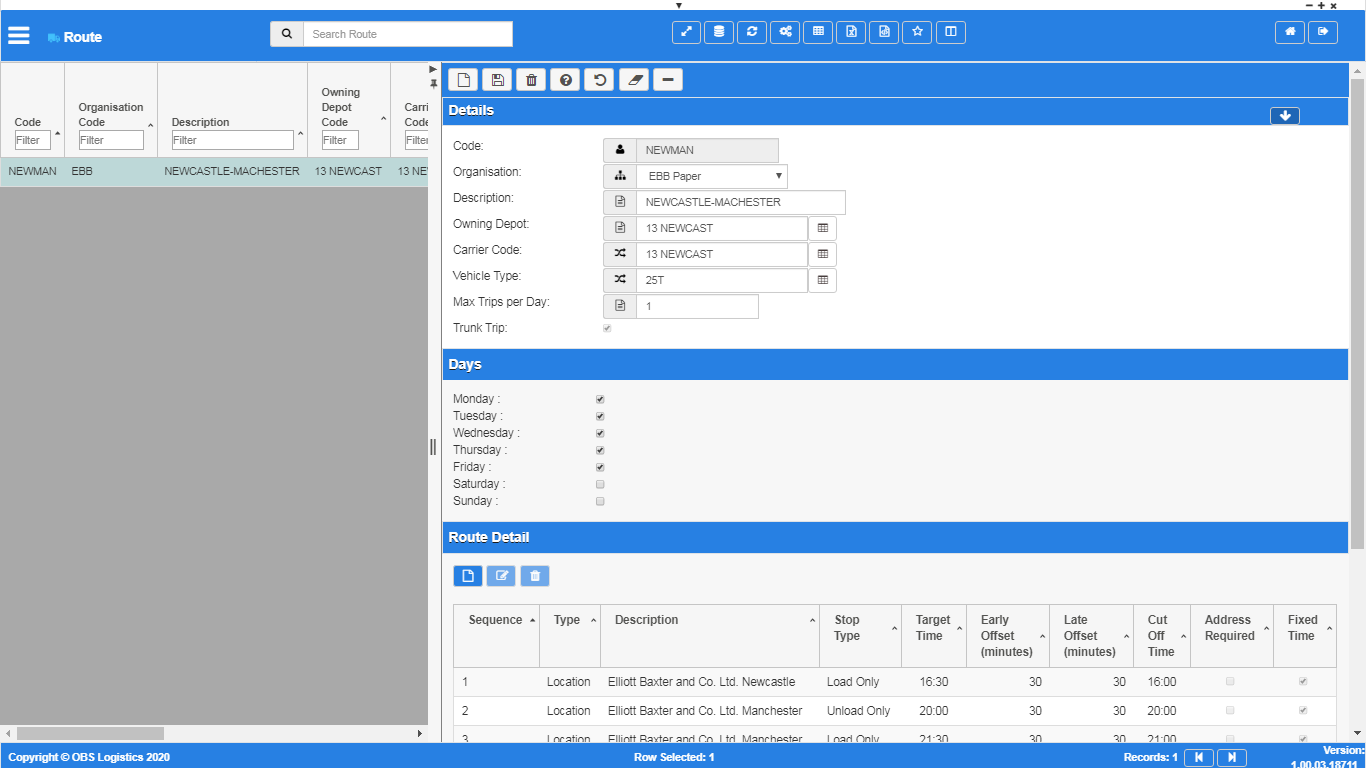Screen dimensions: 1366x769
Task: Toggle the Trunk Trip checkbox
Action: [607, 328]
